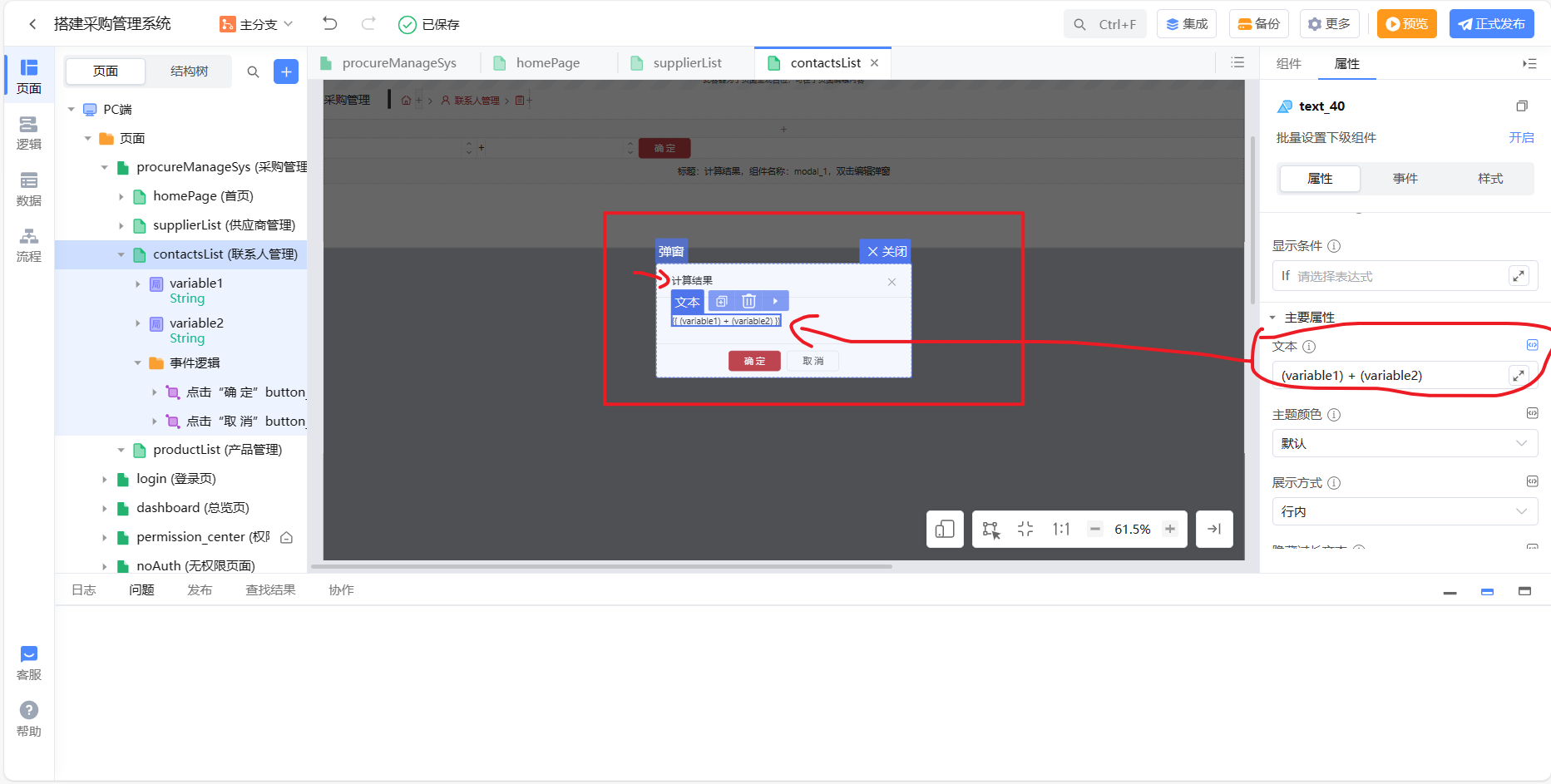The width and height of the screenshot is (1551, 784).
Task: Redo the last undone action
Action: [368, 23]
